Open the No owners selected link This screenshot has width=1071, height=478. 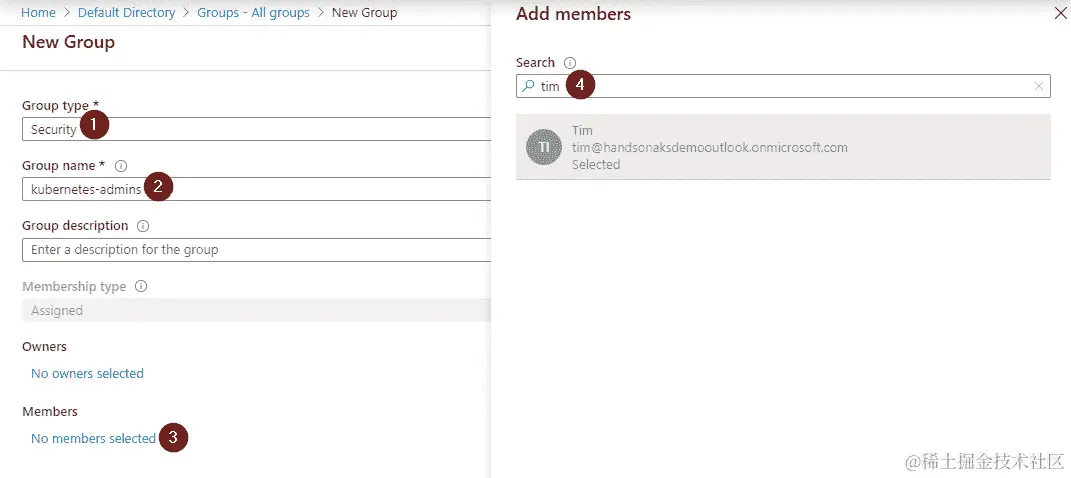pos(87,374)
